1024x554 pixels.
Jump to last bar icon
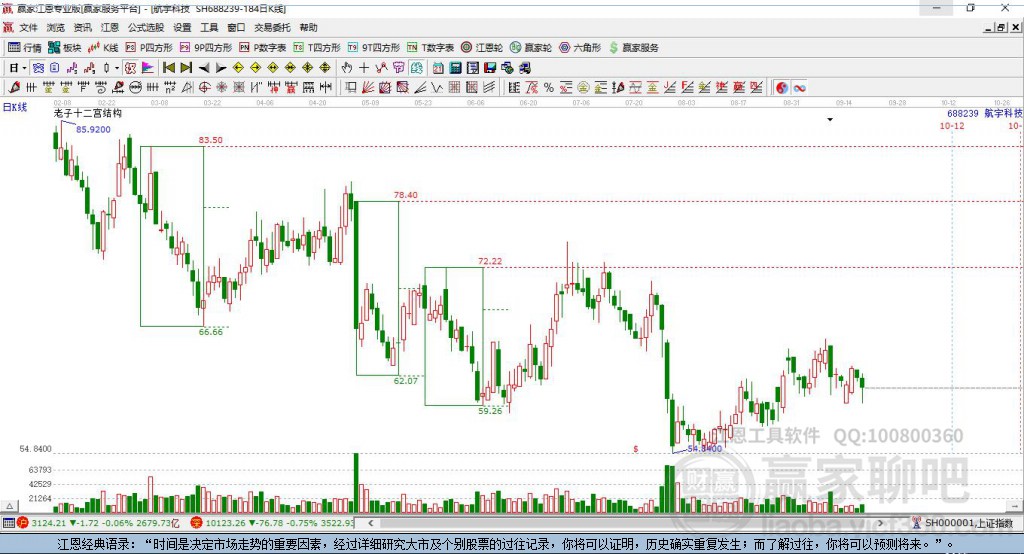pyautogui.click(x=186, y=68)
